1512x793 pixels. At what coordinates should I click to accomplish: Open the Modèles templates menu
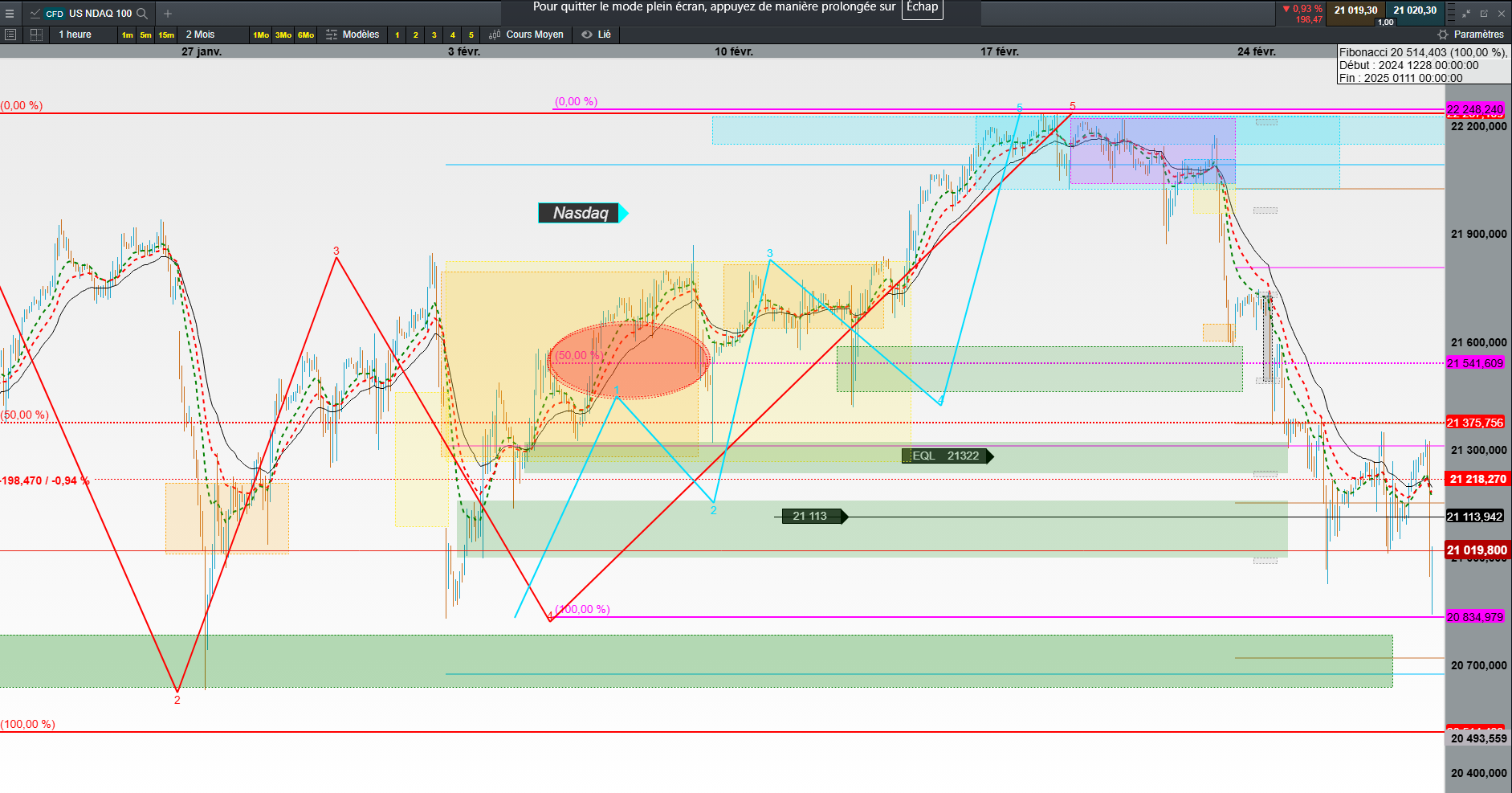coord(353,35)
